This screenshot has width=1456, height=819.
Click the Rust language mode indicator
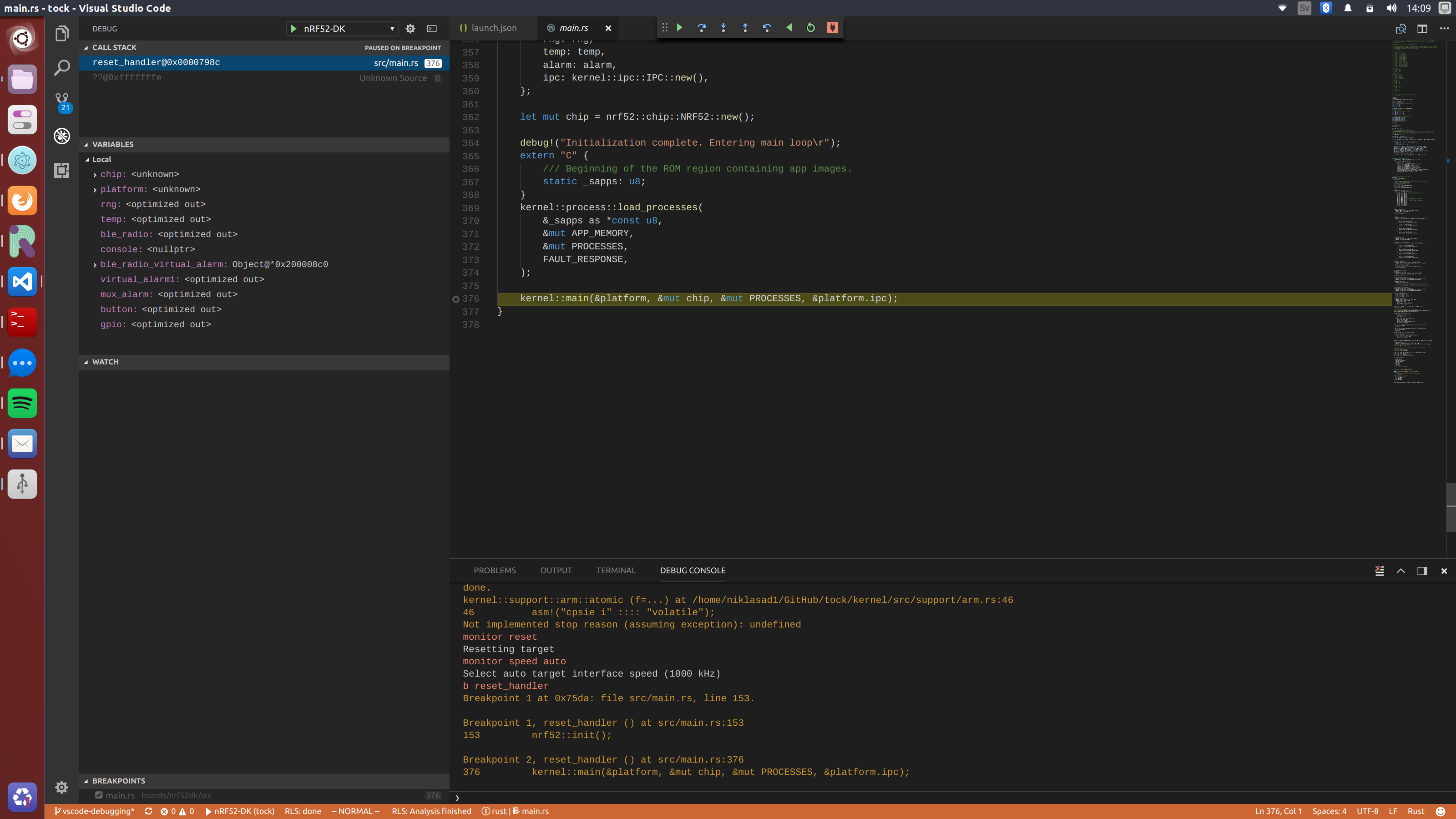click(x=1416, y=811)
